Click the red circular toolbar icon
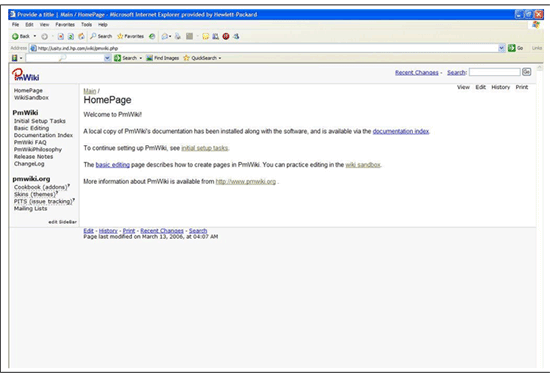The height and width of the screenshot is (378, 550). (226, 36)
